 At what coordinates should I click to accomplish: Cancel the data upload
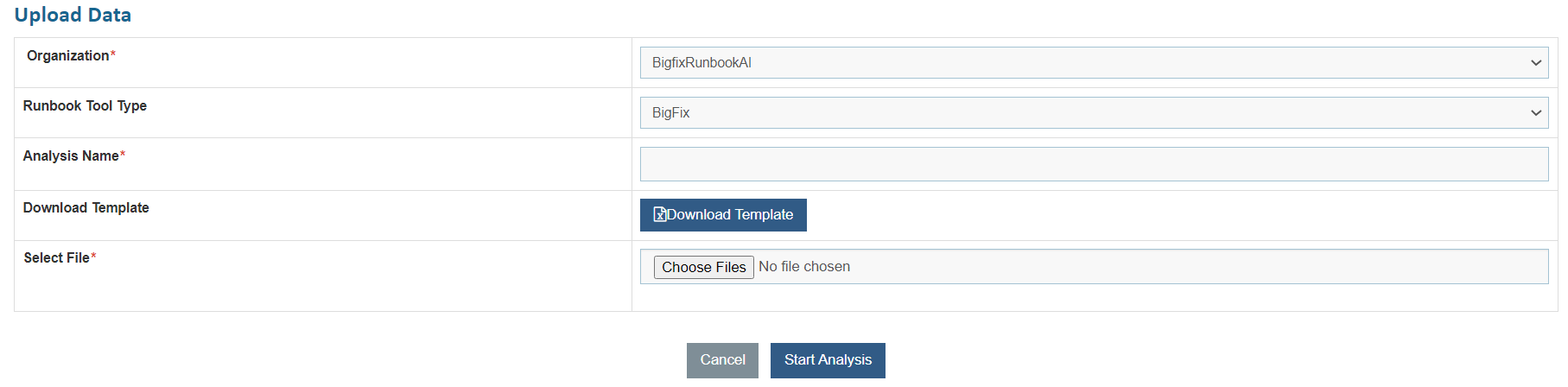(722, 360)
